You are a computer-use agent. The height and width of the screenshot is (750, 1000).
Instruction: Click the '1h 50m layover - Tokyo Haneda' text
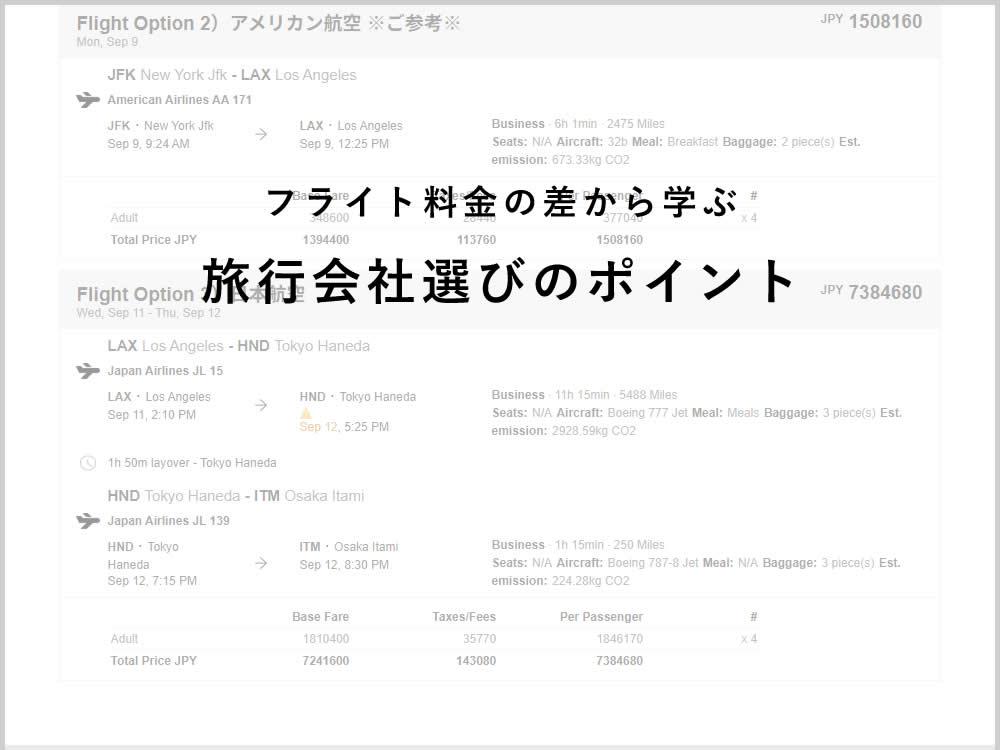pyautogui.click(x=192, y=463)
